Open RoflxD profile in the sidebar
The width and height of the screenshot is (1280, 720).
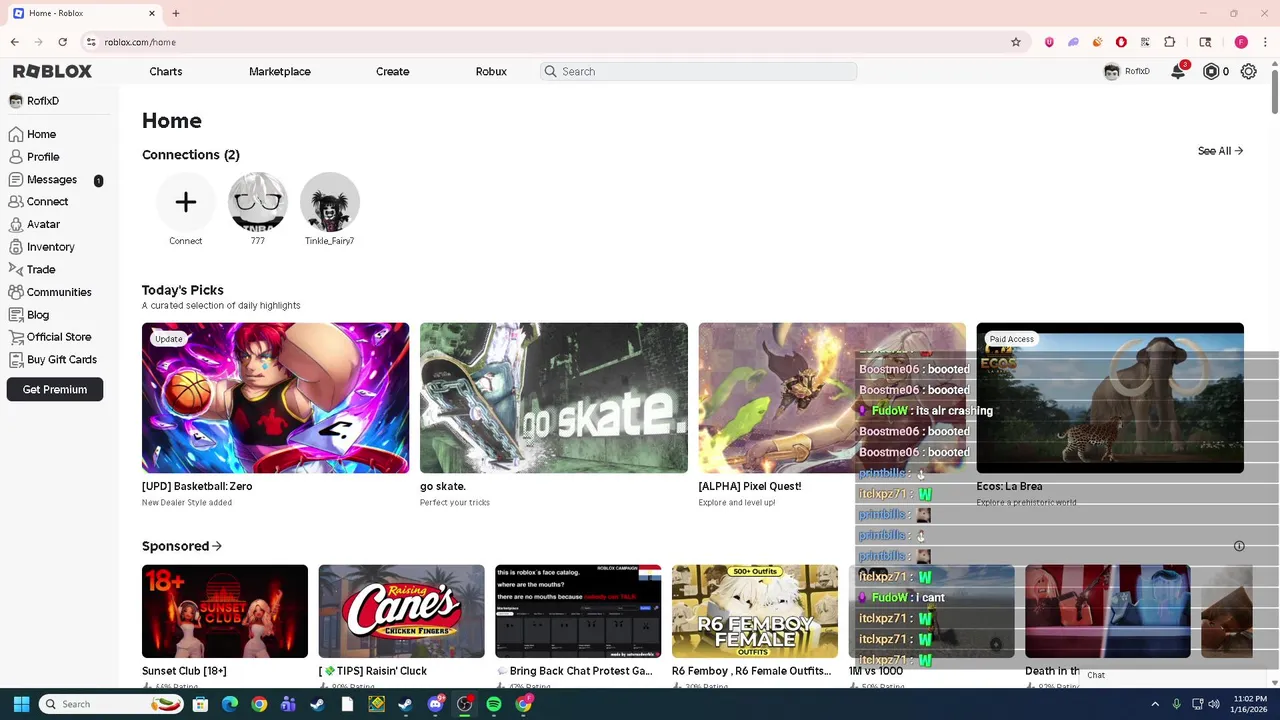[34, 101]
